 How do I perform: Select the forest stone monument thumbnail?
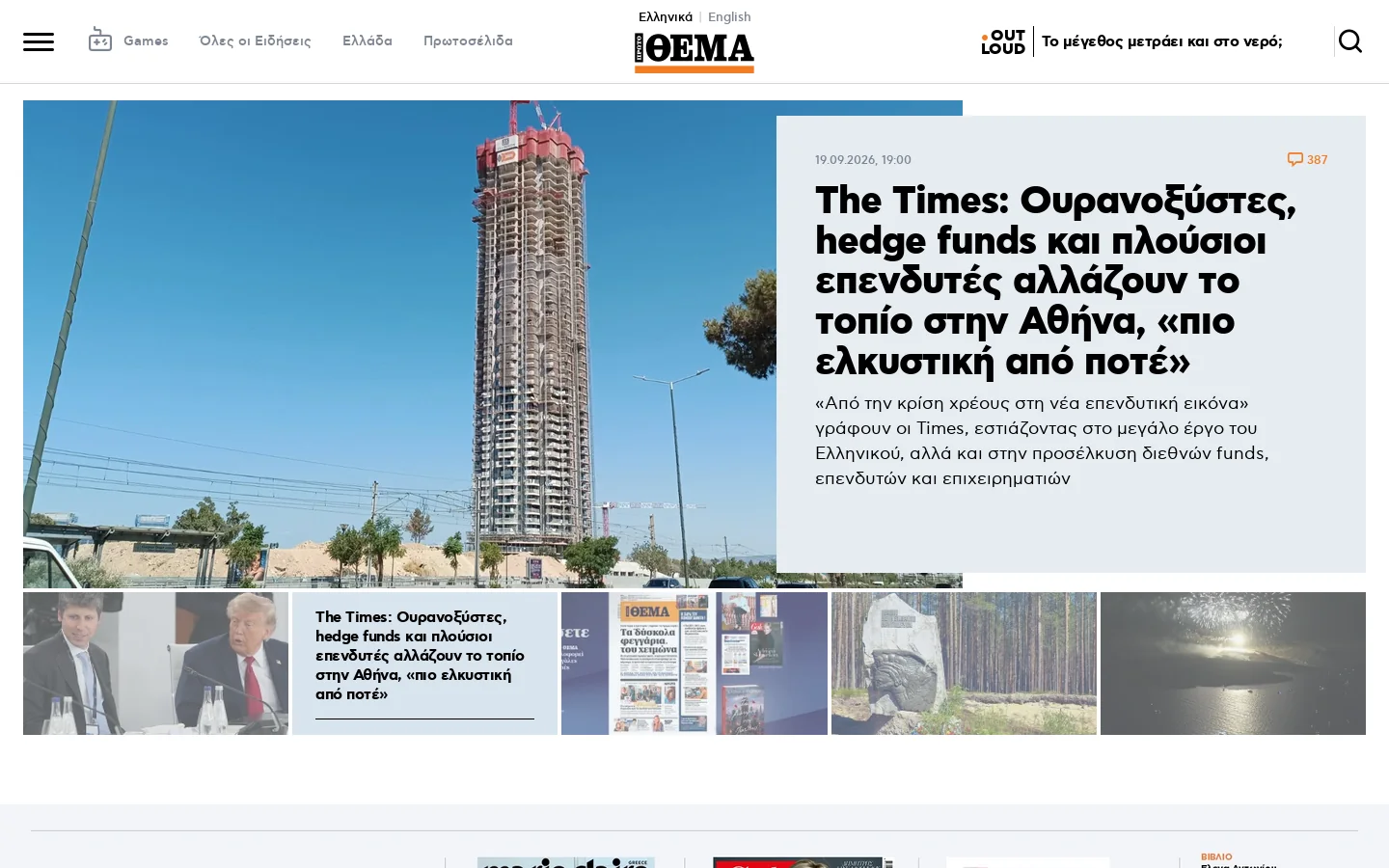point(964,664)
